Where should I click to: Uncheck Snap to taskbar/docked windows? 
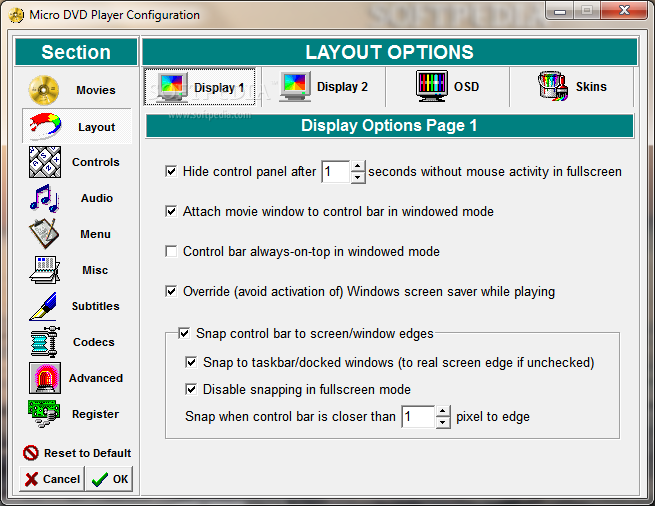(x=191, y=362)
